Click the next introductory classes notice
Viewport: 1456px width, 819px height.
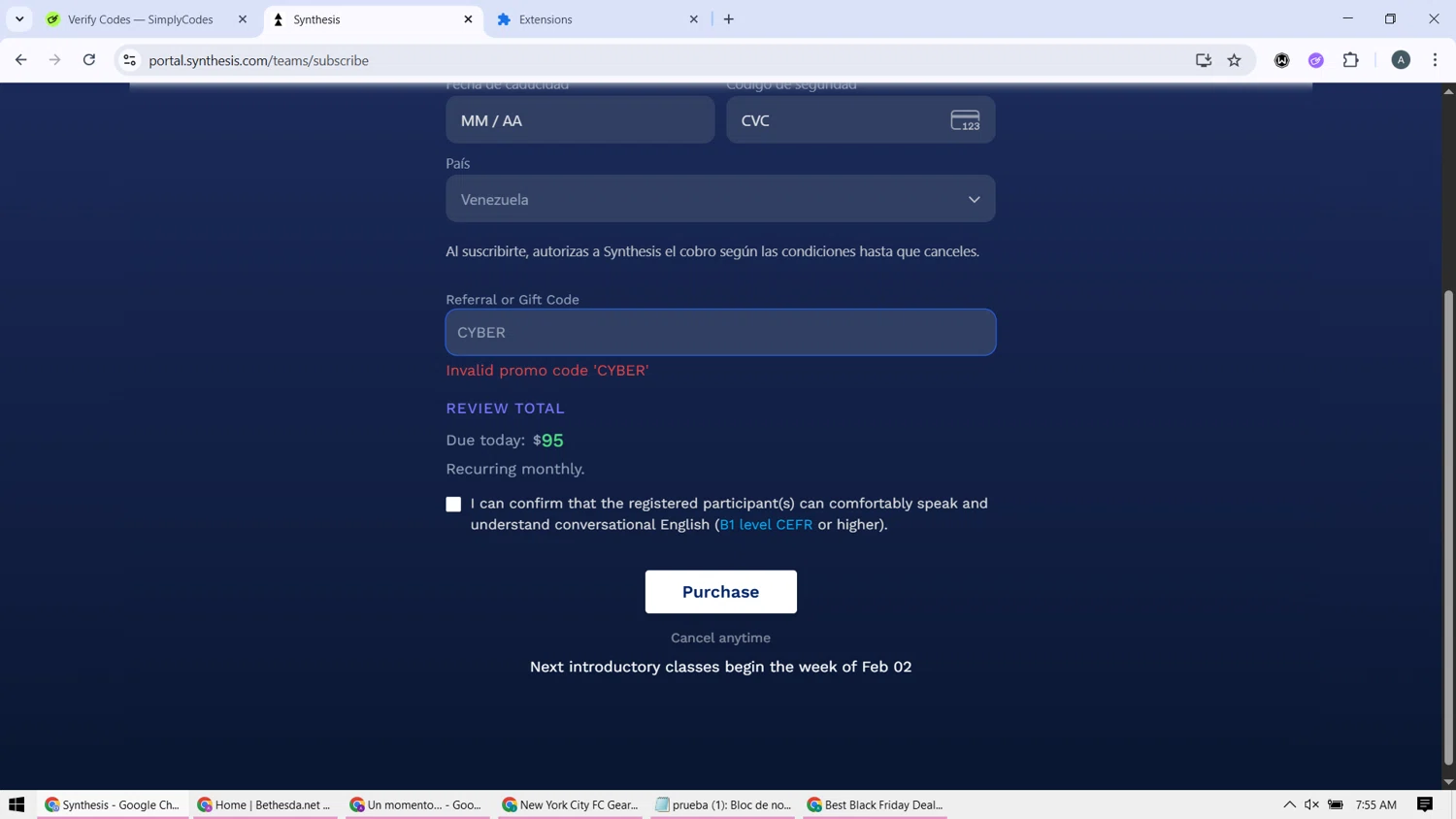tap(720, 667)
